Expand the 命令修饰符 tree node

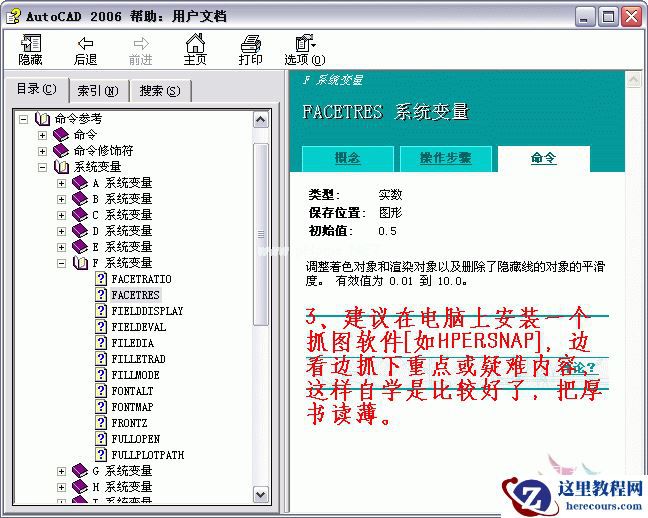pos(42,151)
